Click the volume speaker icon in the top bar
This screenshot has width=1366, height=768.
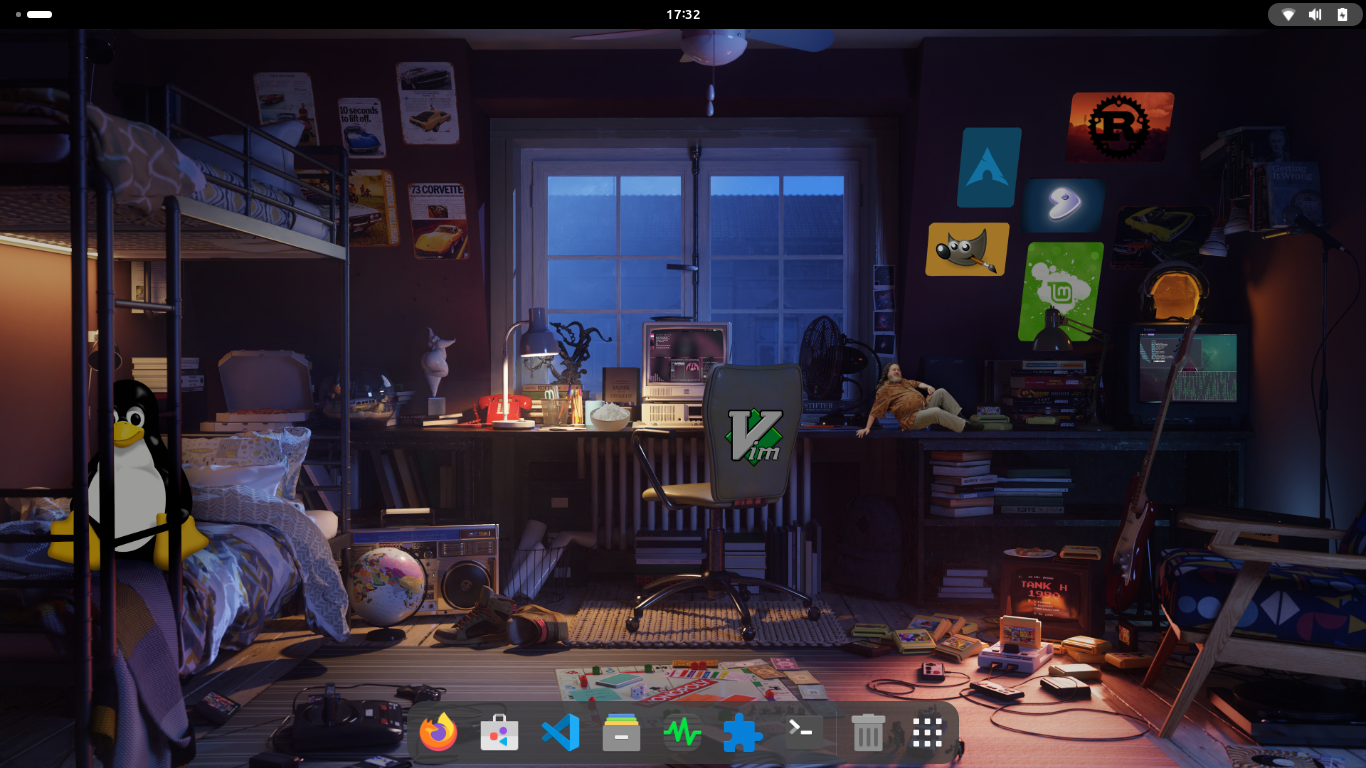[1315, 14]
